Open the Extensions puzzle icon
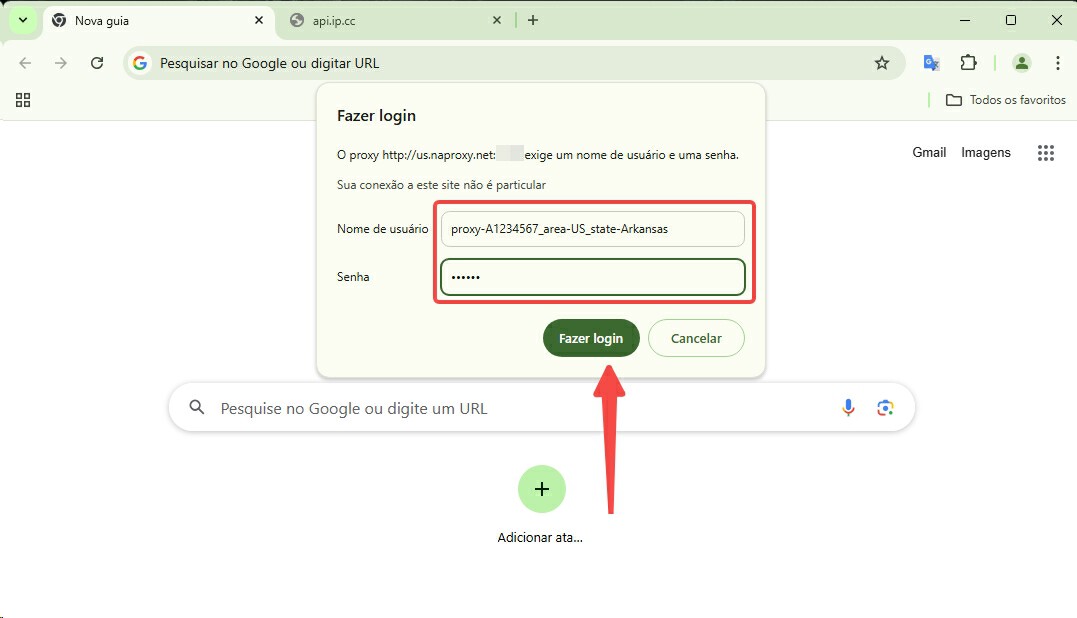1077x618 pixels. [x=968, y=63]
